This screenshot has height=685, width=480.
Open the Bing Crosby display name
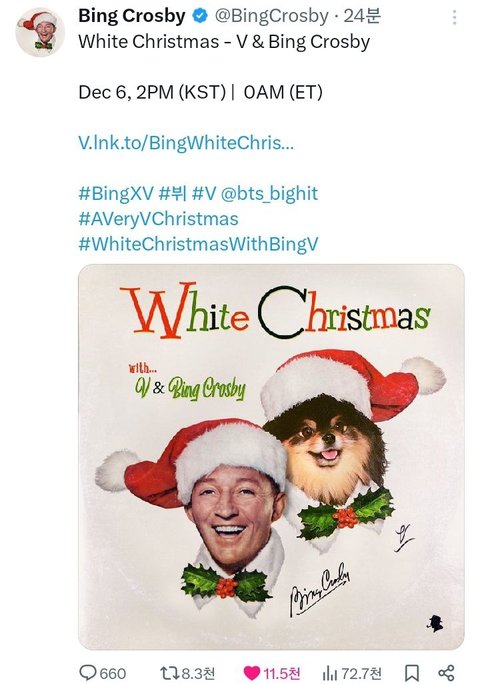132,16
